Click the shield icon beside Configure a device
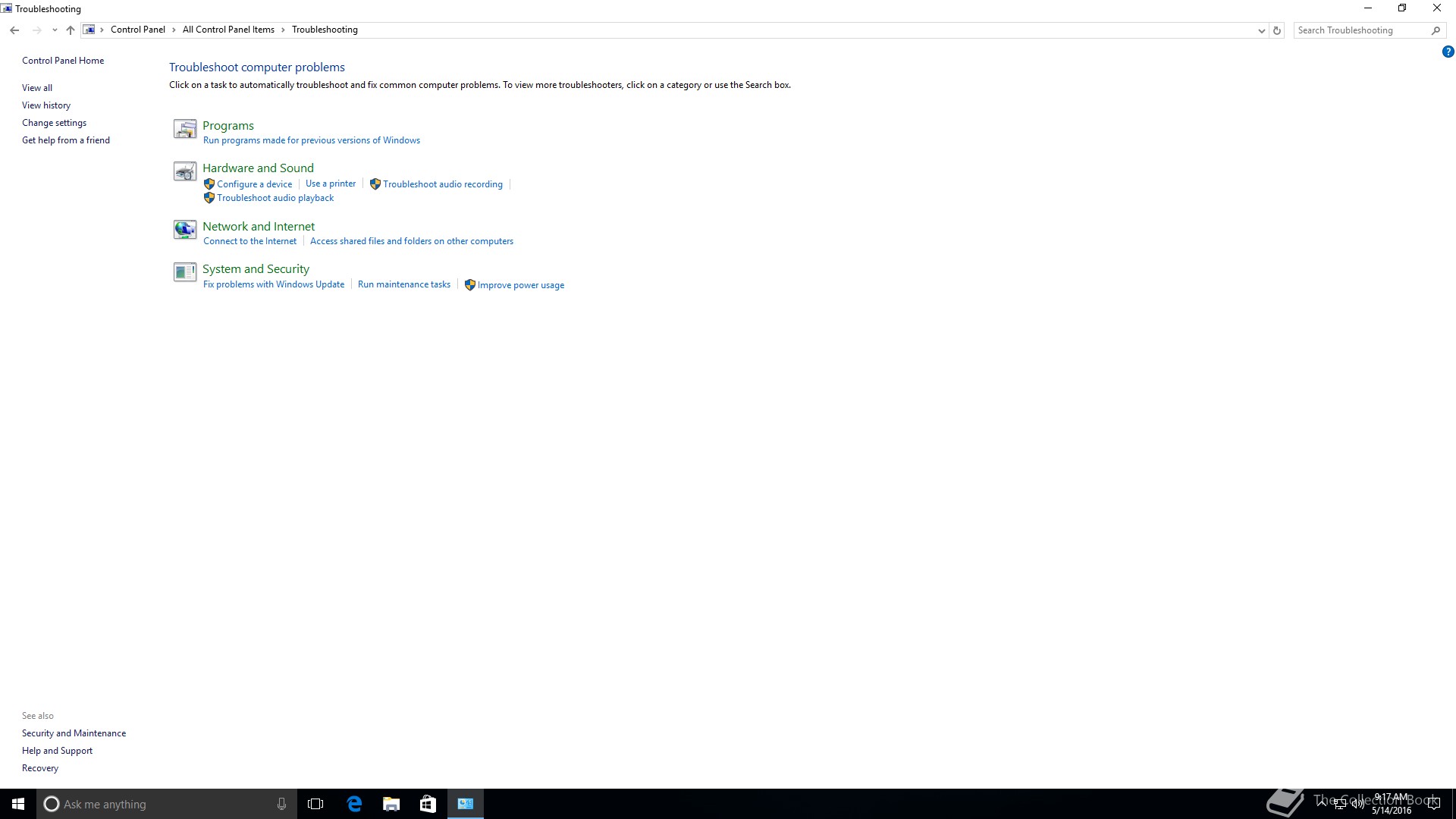The height and width of the screenshot is (819, 1456). 209,184
